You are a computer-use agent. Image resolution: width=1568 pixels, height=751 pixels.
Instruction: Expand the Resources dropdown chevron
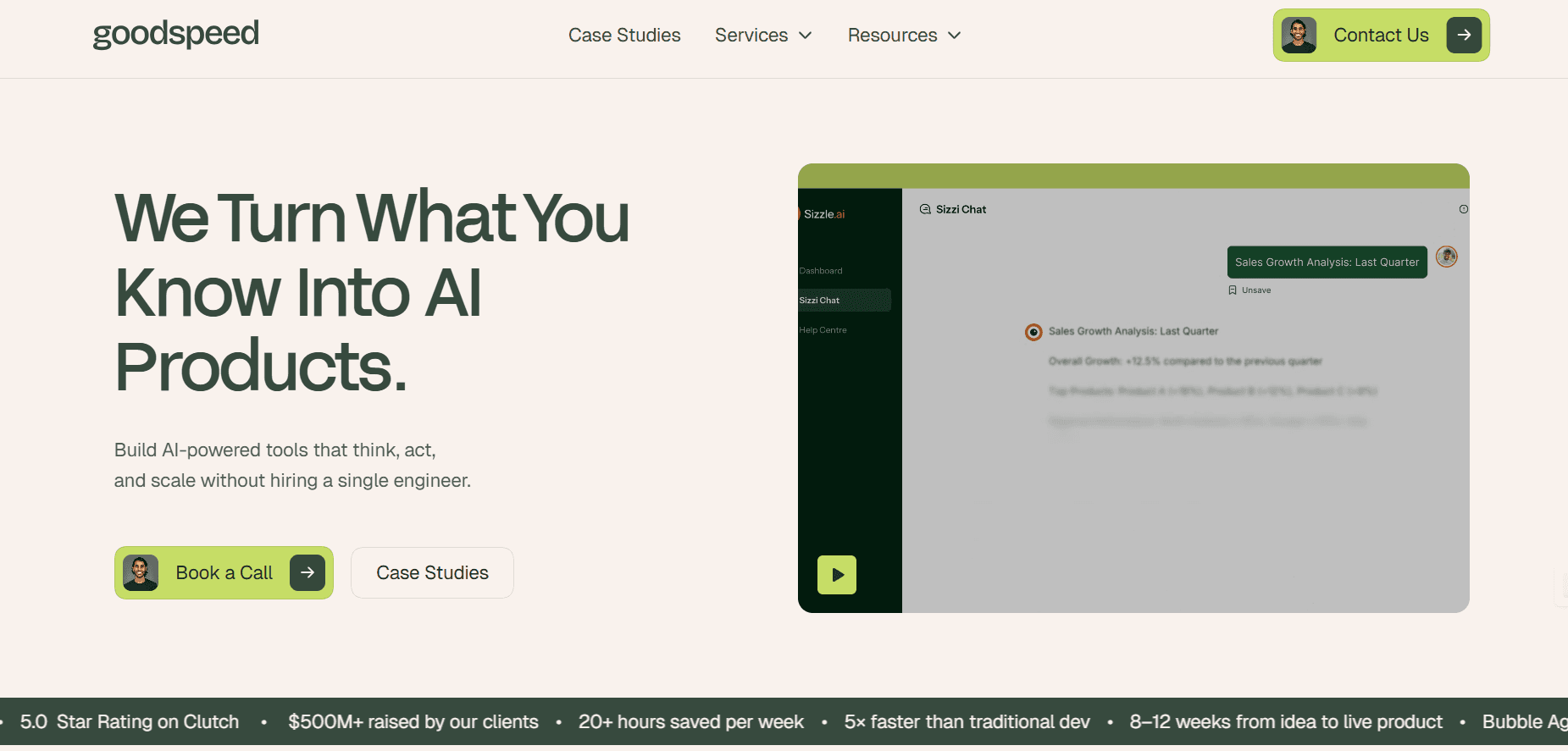955,36
